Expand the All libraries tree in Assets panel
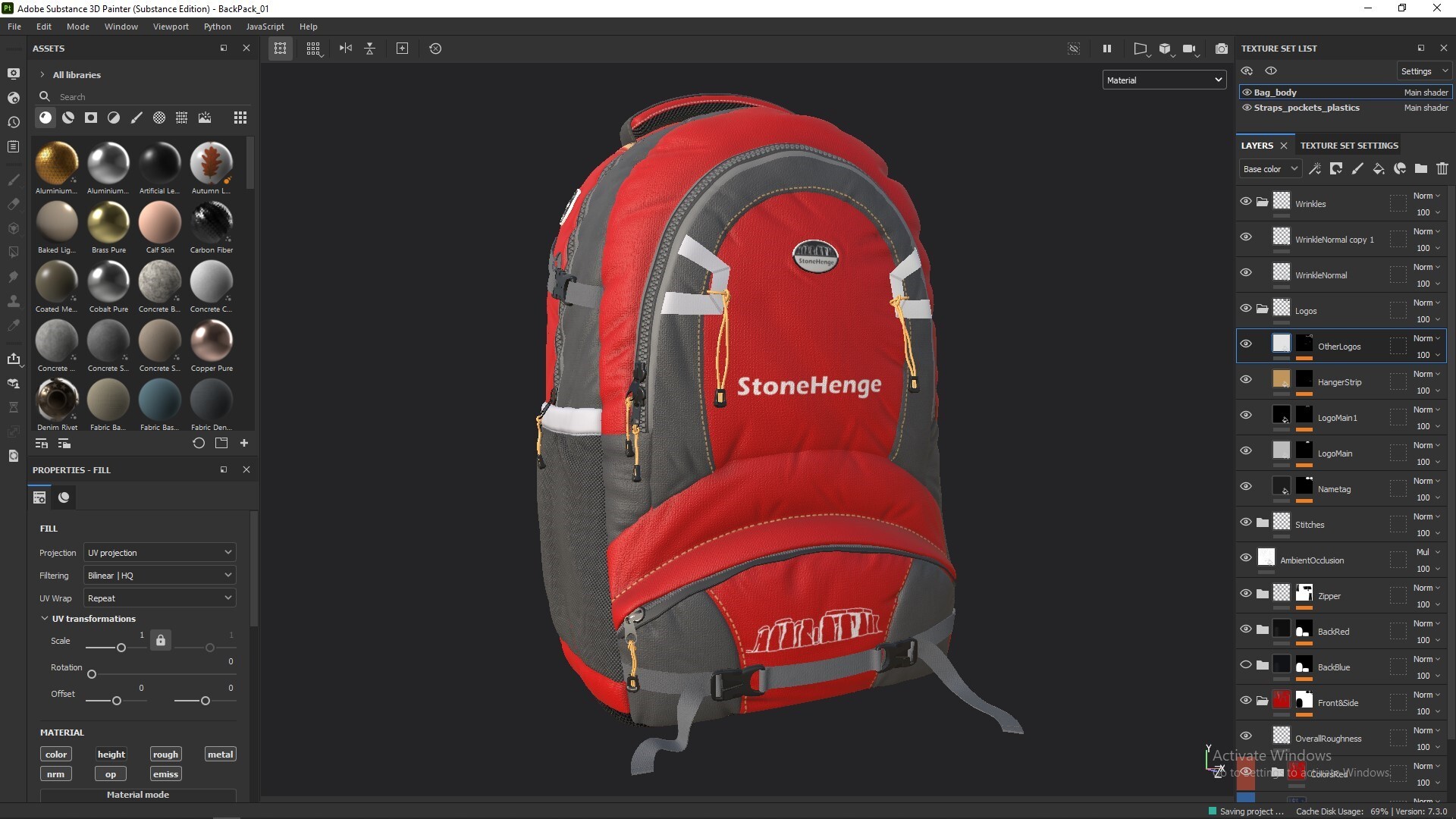Screen dimensions: 1456x819 42,74
